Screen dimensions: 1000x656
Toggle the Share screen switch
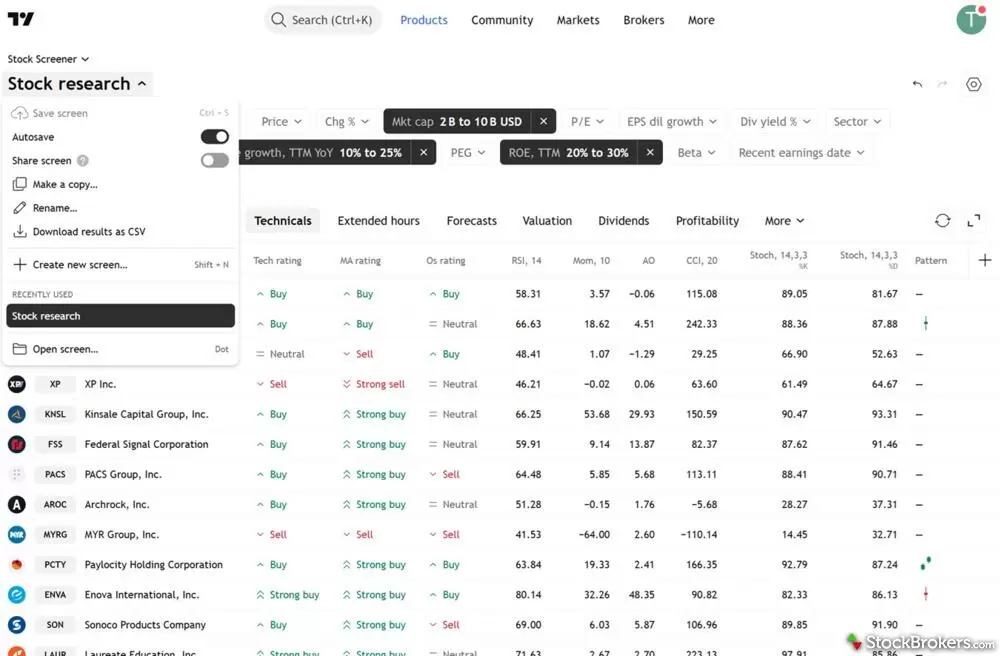[x=215, y=160]
